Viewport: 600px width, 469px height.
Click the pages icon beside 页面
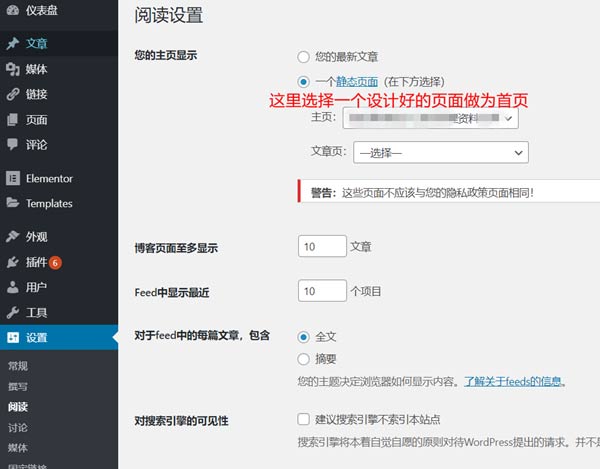click(x=13, y=120)
